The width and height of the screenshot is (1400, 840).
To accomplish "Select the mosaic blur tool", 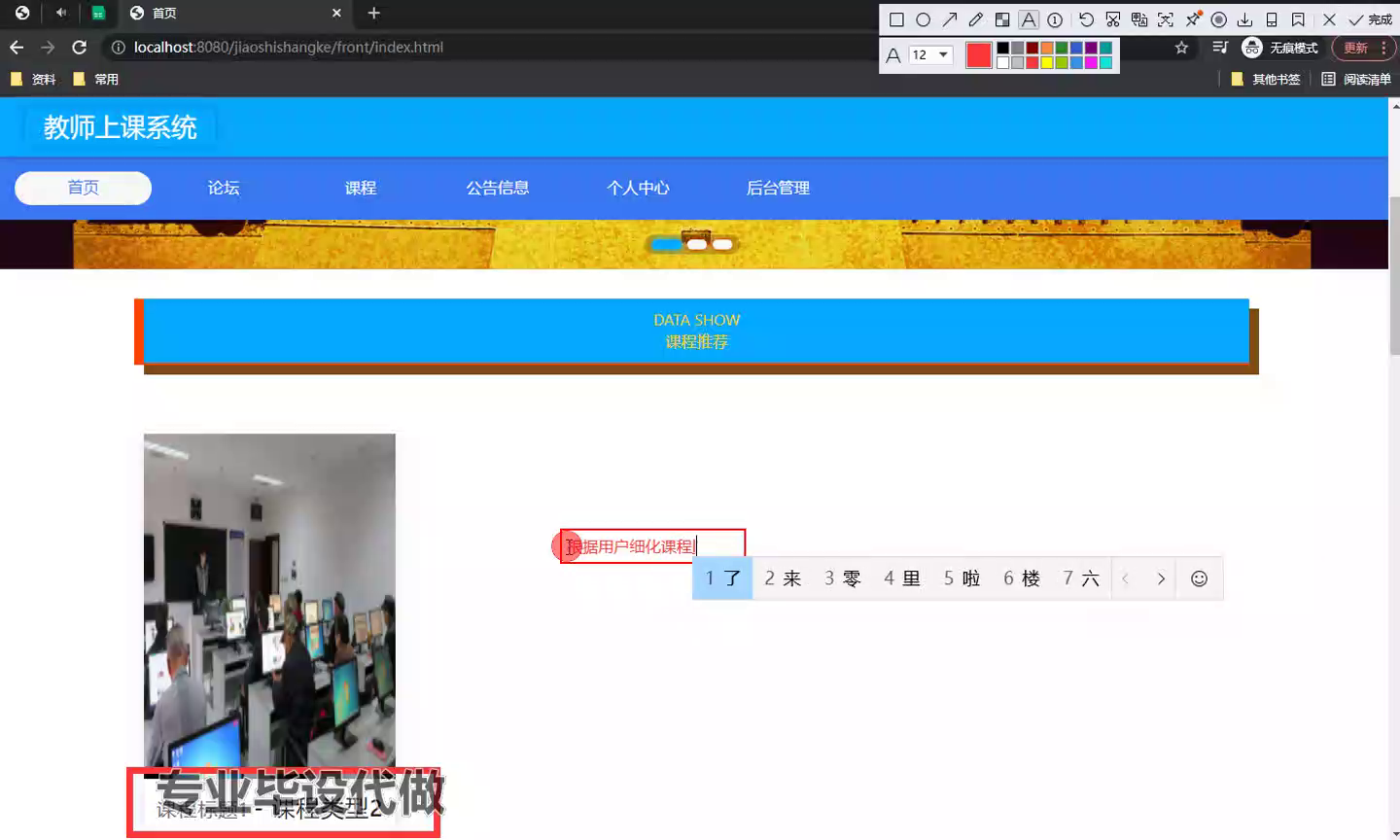I will coord(1002,19).
